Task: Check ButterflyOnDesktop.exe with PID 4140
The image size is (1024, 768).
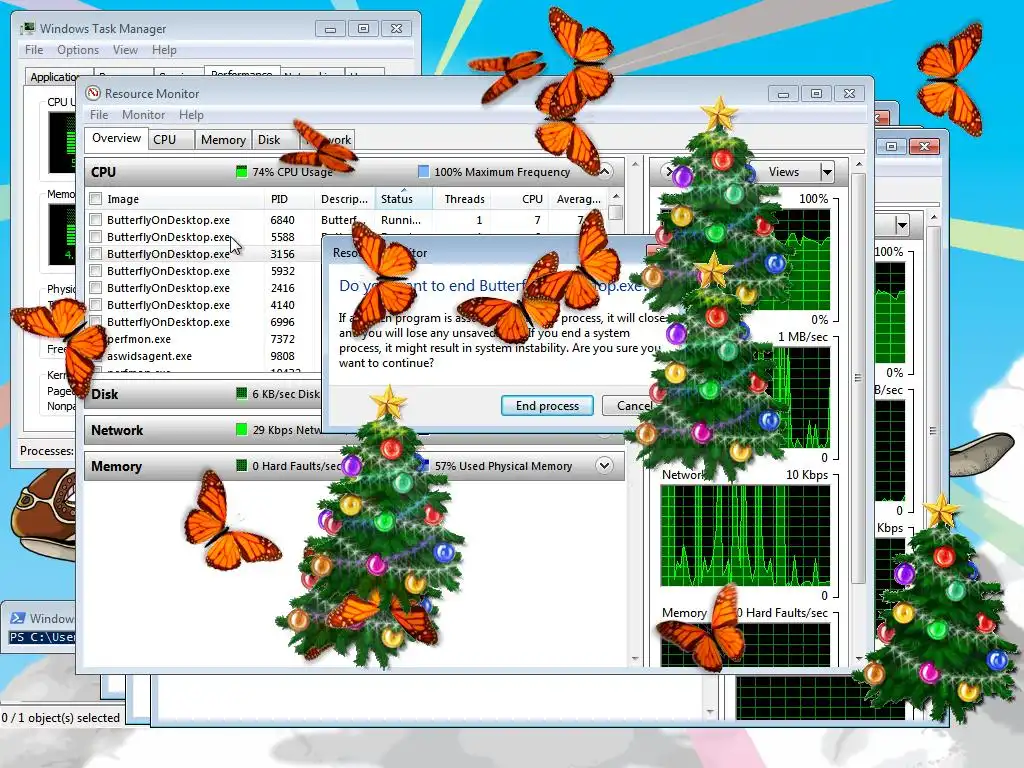Action: [x=96, y=304]
